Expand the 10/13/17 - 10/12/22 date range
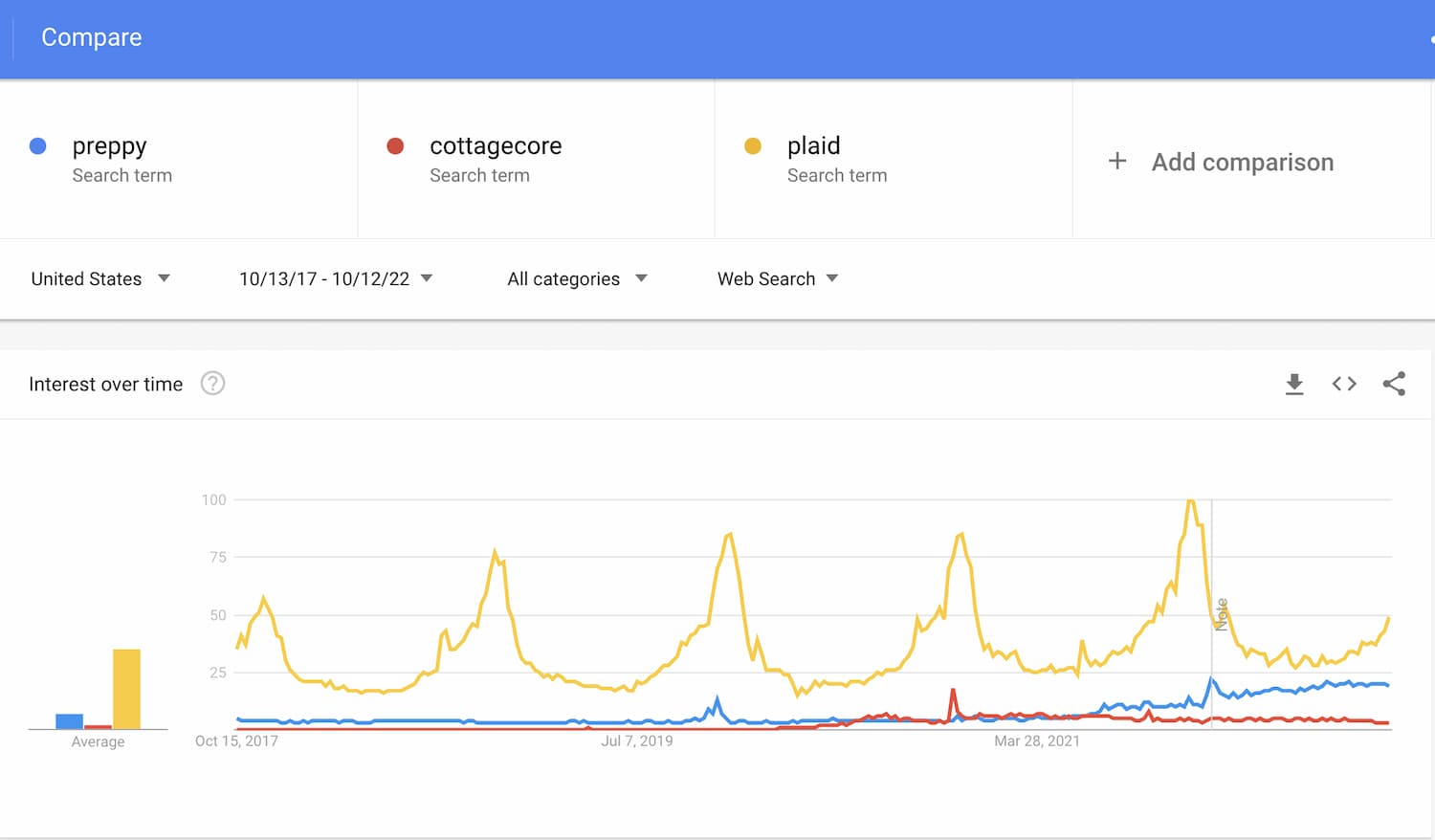Screen dimensions: 1435x840 336,278
